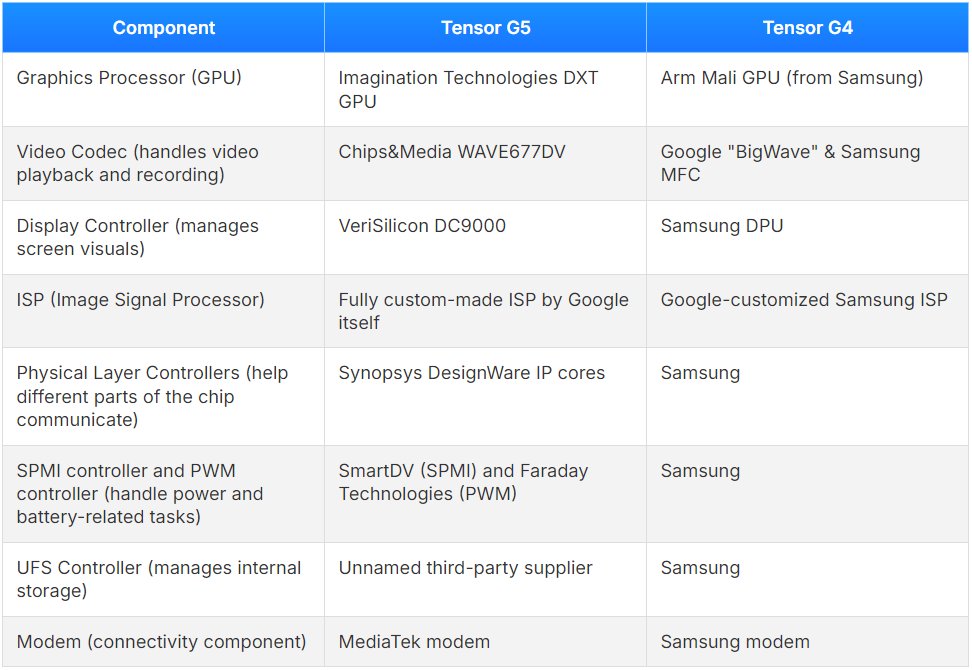Click the ISP (Image Signal Processor) cell
Image resolution: width=972 pixels, height=670 pixels.
pyautogui.click(x=140, y=300)
